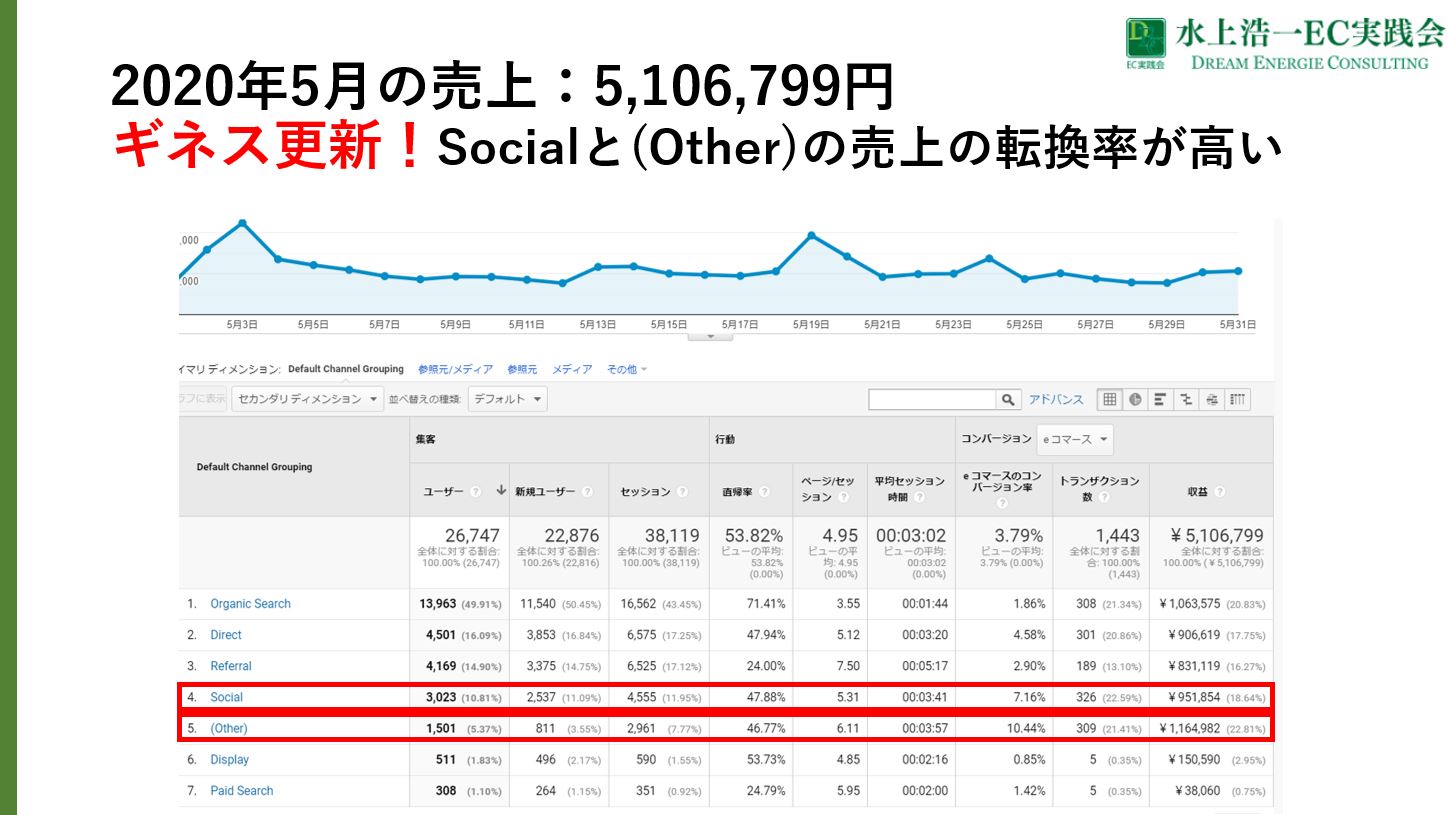The image size is (1449, 815).
Task: Switch to the pie chart view icon
Action: [x=1136, y=400]
